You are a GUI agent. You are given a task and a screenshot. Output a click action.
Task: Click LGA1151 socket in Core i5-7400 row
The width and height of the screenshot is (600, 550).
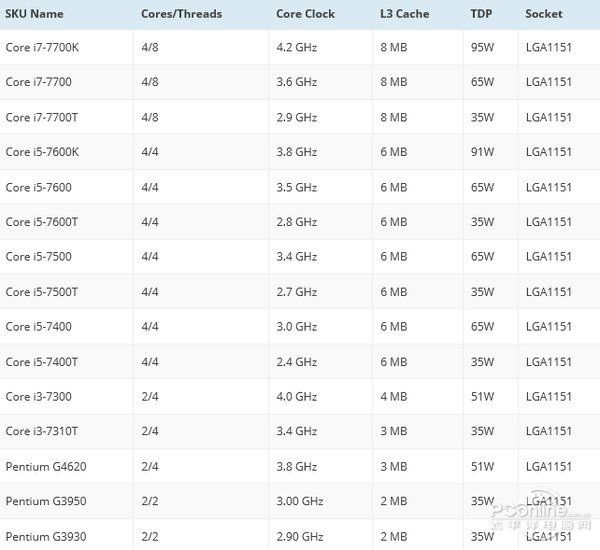pos(549,326)
